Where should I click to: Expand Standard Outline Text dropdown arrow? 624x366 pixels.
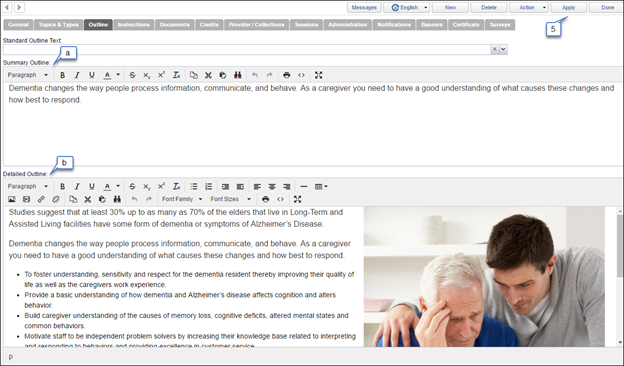[x=503, y=49]
